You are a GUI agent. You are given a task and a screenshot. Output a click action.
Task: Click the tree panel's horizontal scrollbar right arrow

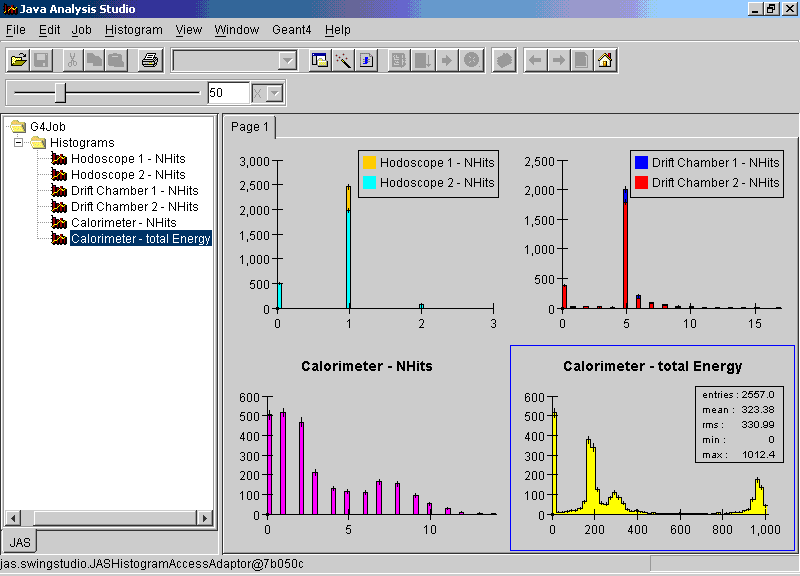click(205, 518)
